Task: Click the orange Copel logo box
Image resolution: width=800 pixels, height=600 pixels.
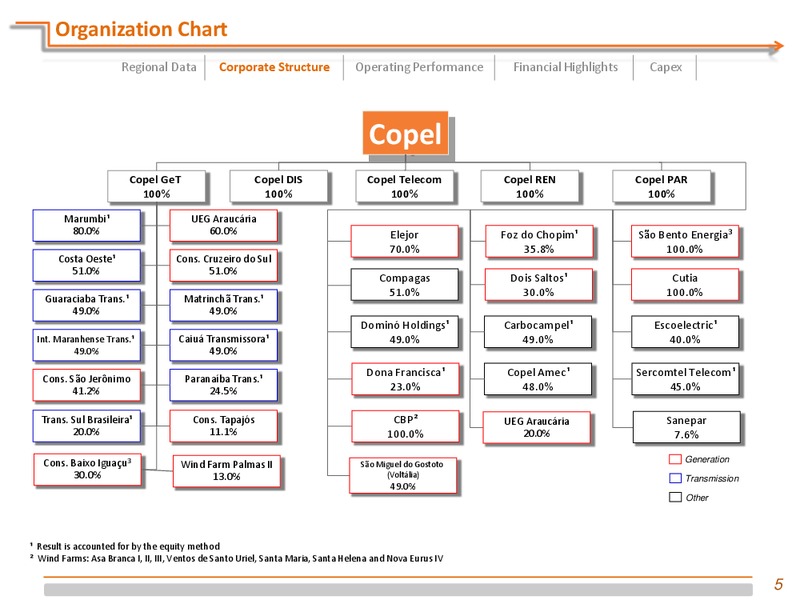Action: (405, 133)
